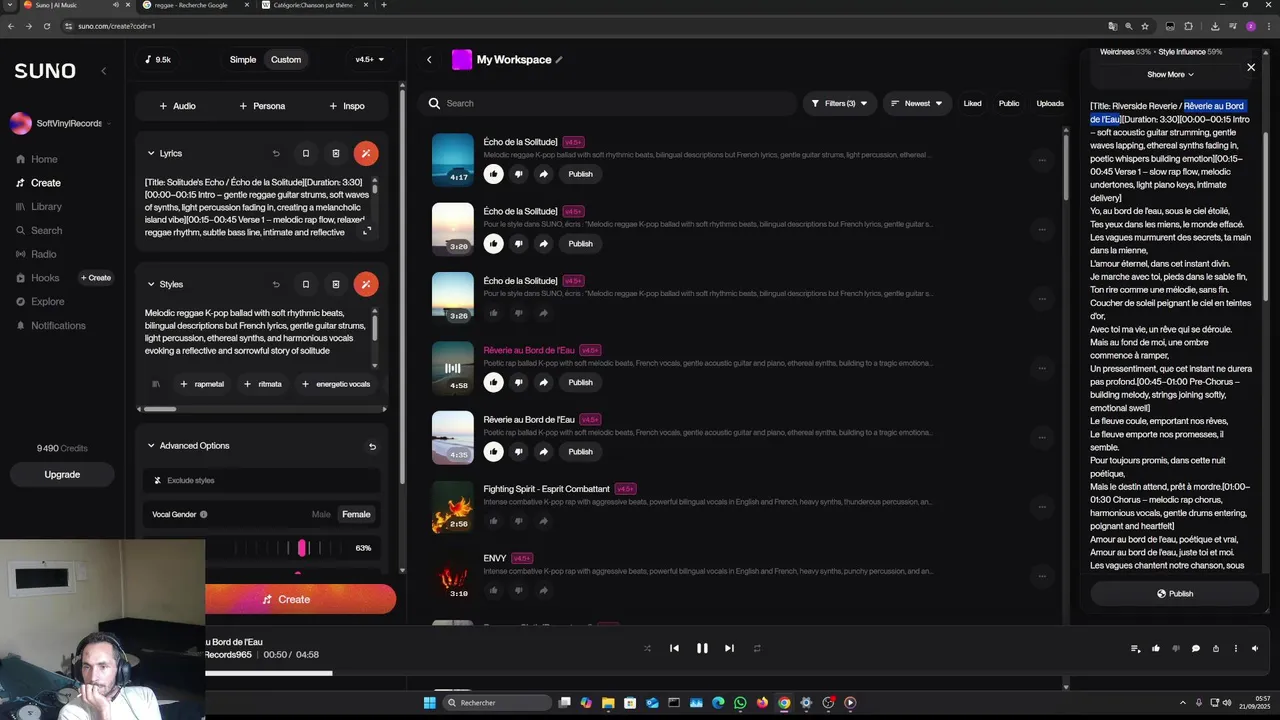
Task: Open thumbnail of Fighting Spirit track
Action: click(453, 507)
